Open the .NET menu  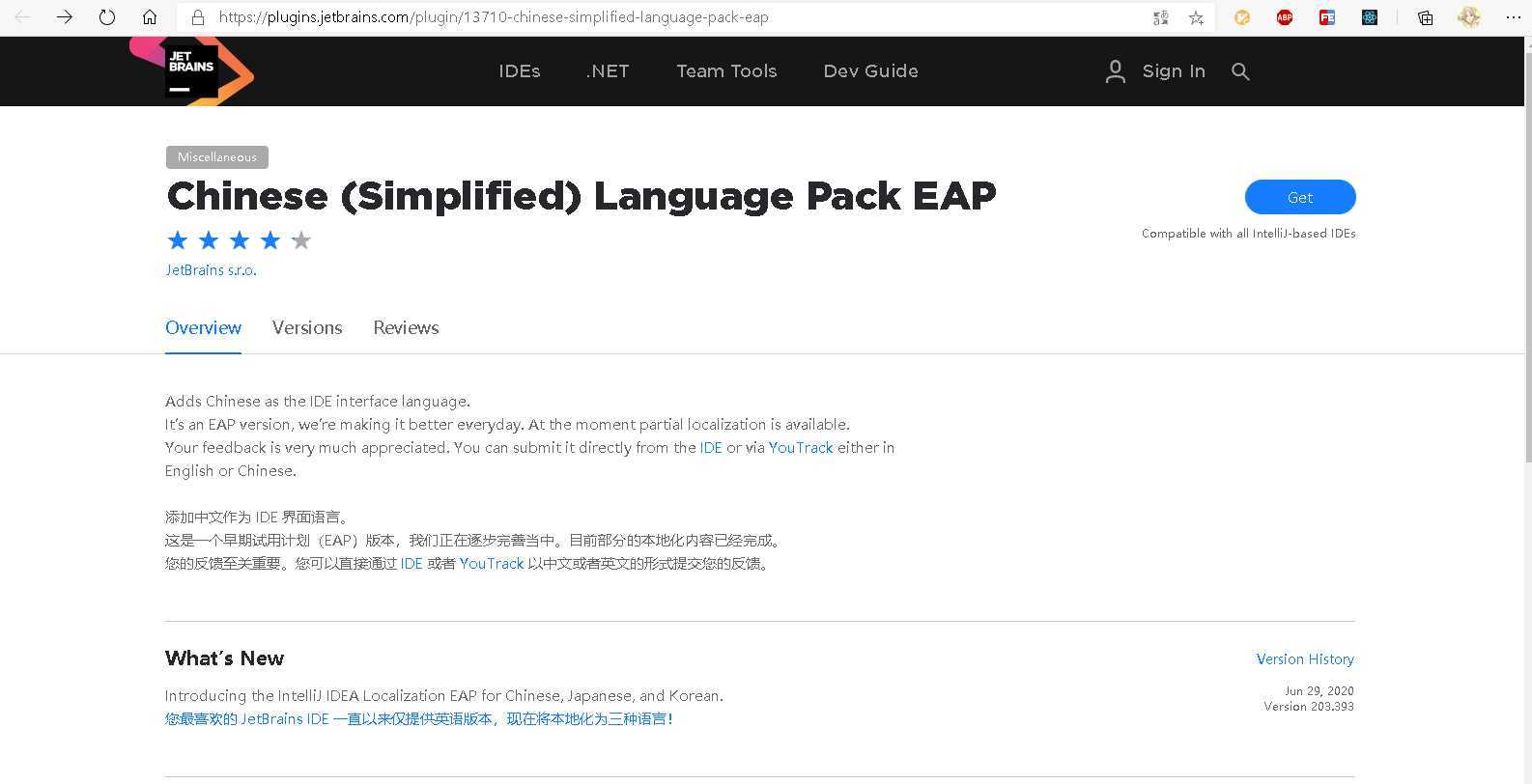[608, 71]
